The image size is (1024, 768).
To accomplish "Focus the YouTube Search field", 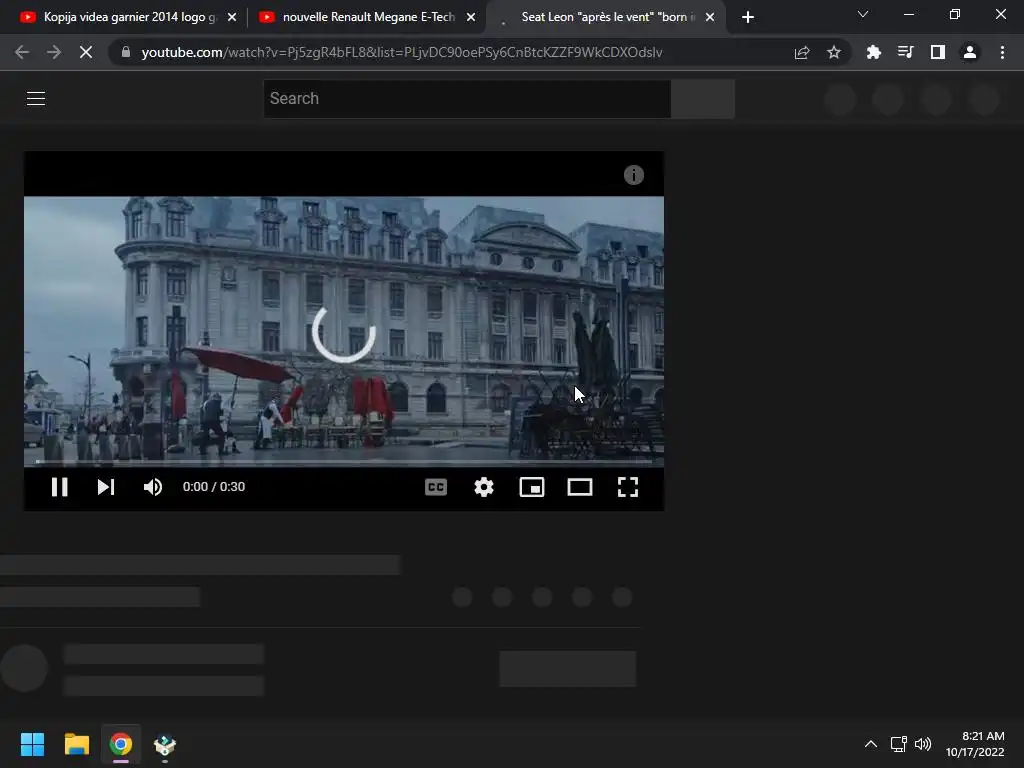I will click(467, 99).
